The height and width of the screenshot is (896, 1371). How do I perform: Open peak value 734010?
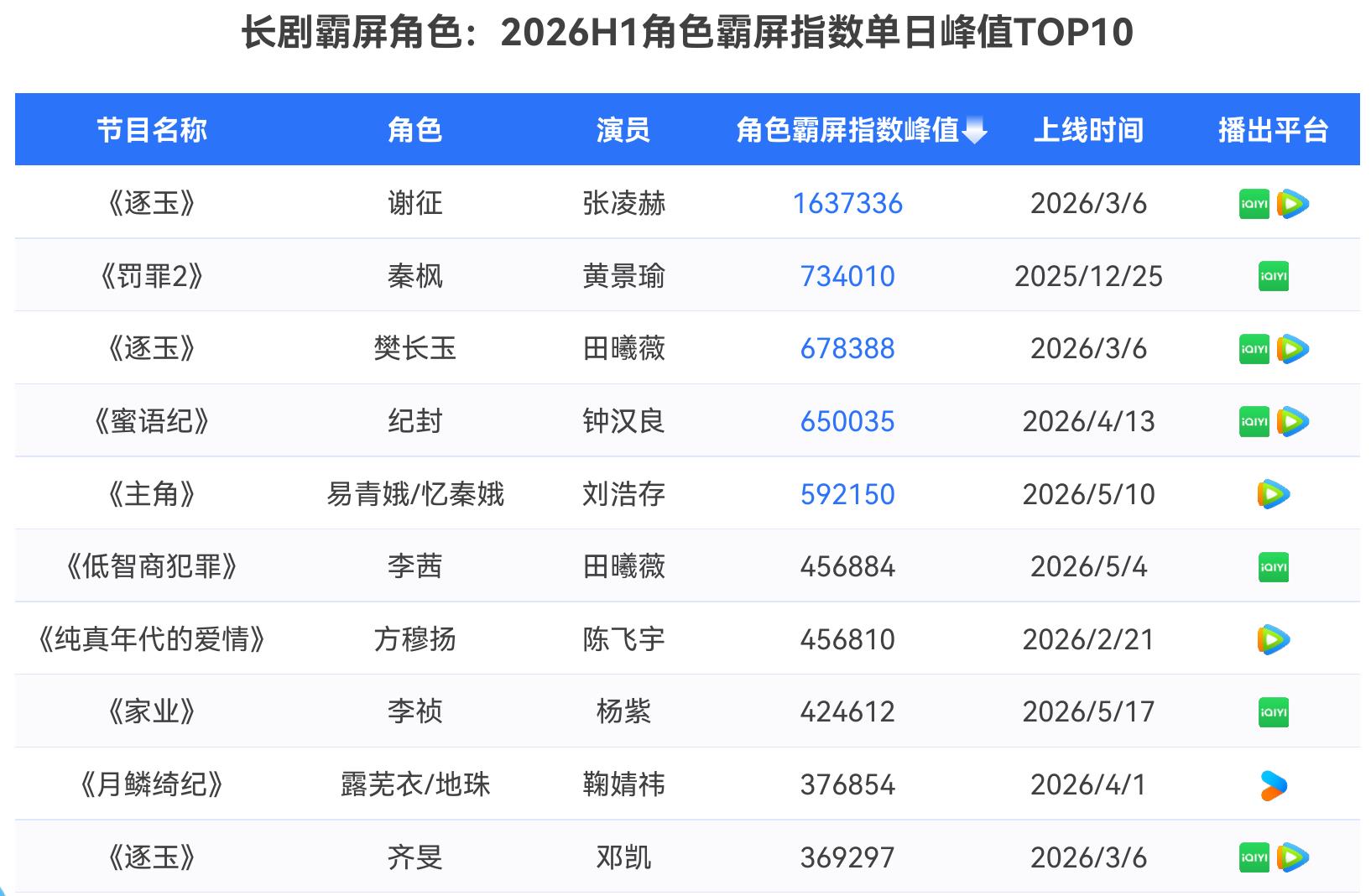[x=847, y=277]
